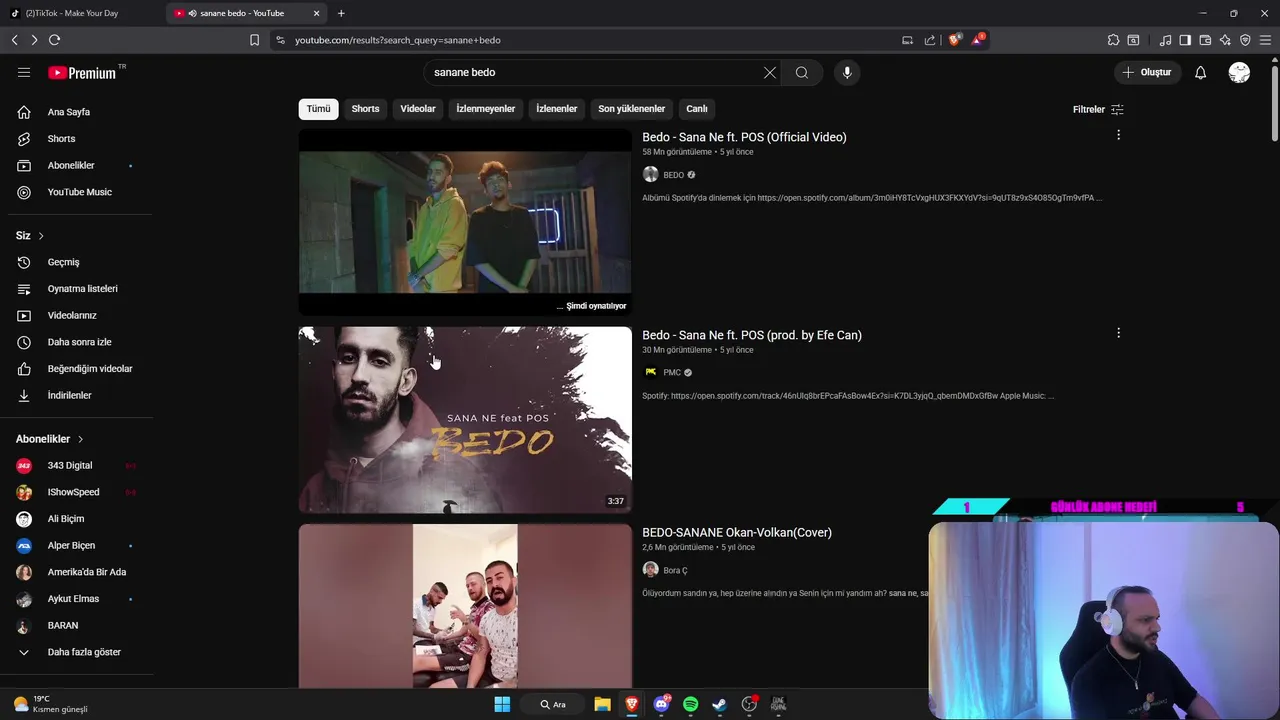
Task: Click the Brave Shields lion icon
Action: (x=955, y=40)
